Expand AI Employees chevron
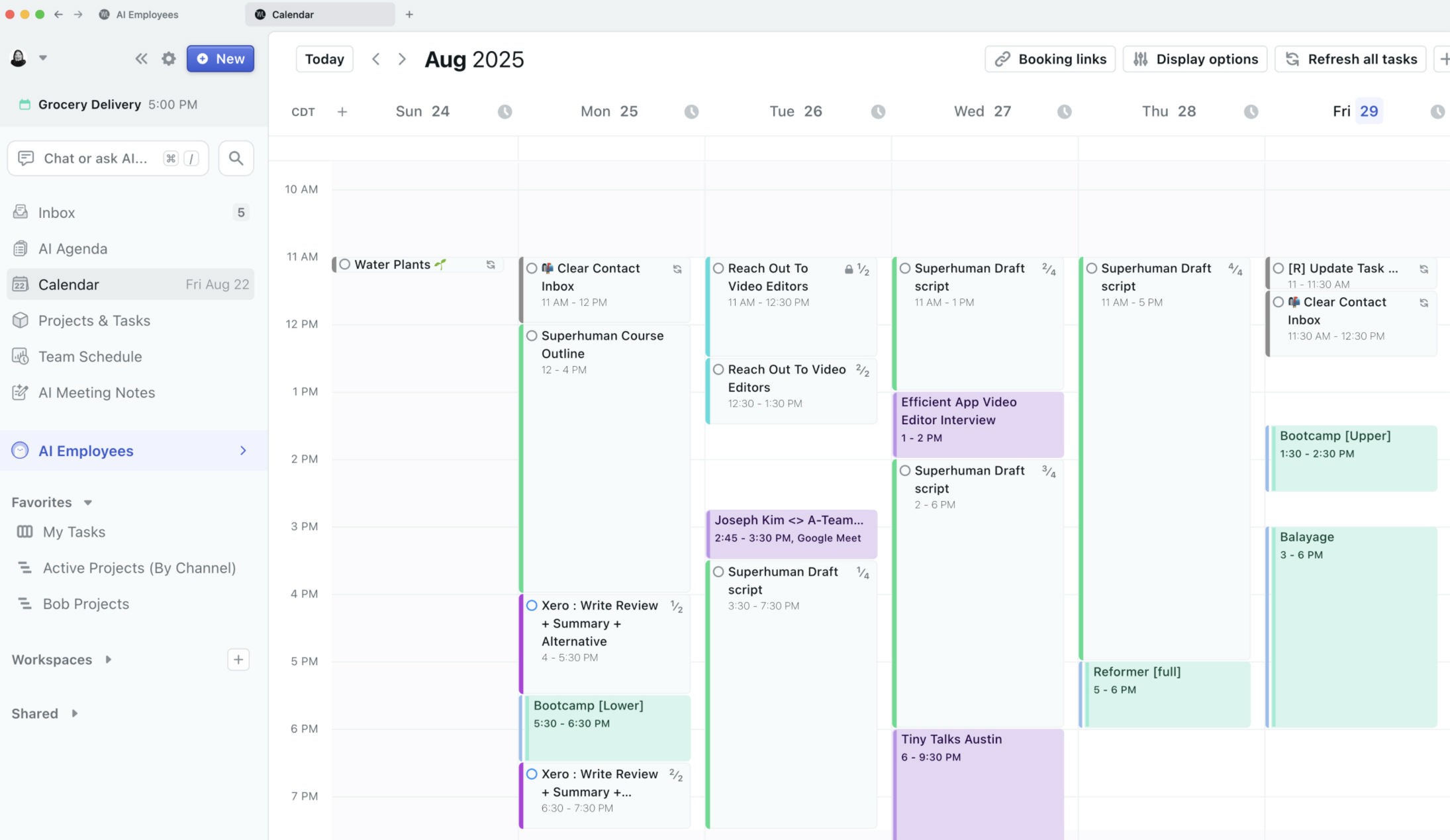 pyautogui.click(x=243, y=451)
